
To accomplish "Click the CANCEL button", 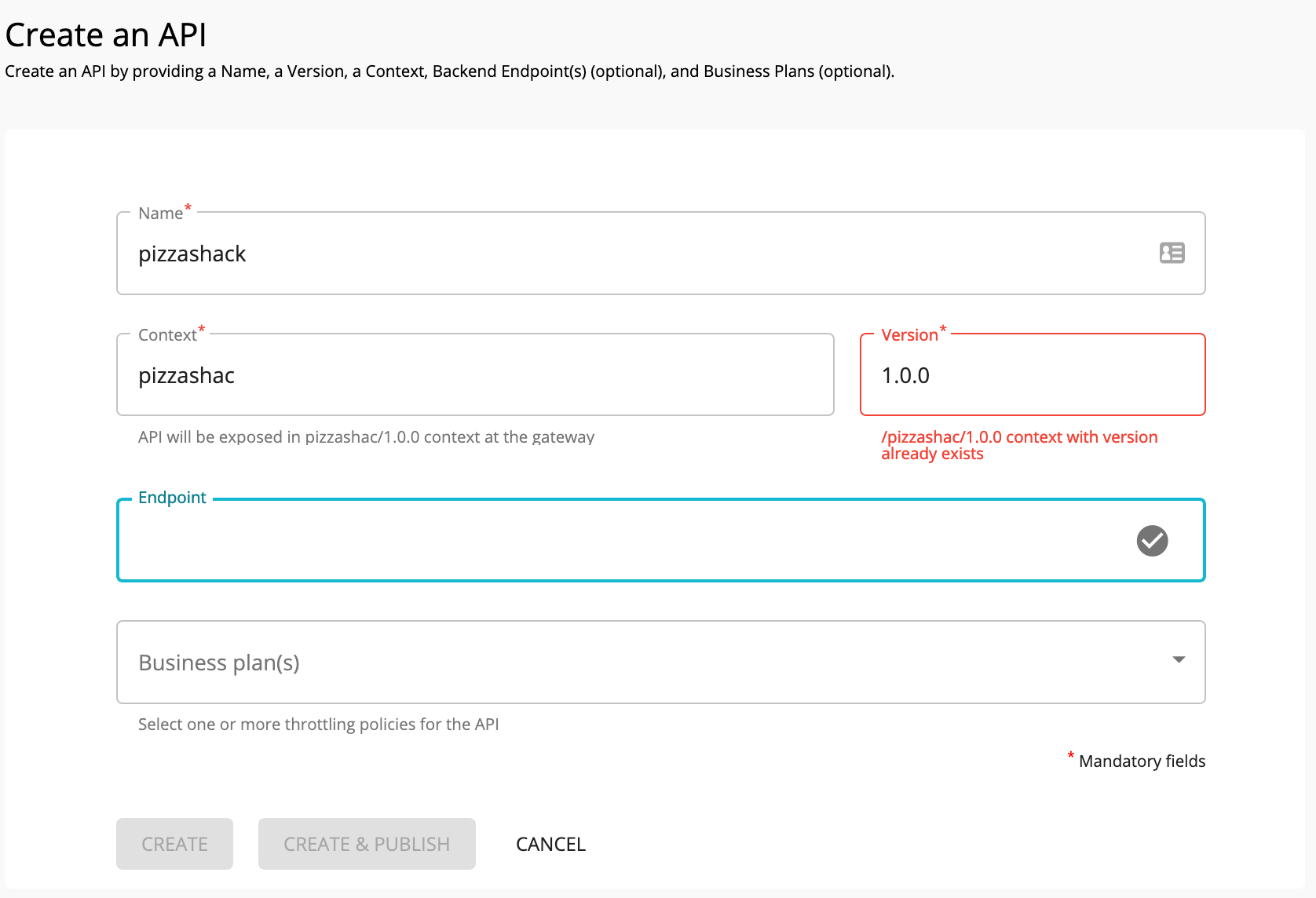I will [x=550, y=844].
